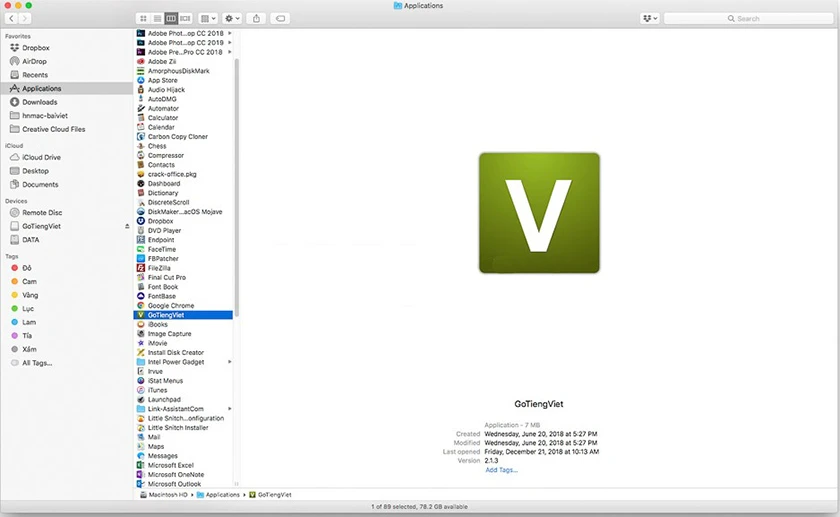
Task: Select FileZilla app icon
Action: (x=141, y=268)
